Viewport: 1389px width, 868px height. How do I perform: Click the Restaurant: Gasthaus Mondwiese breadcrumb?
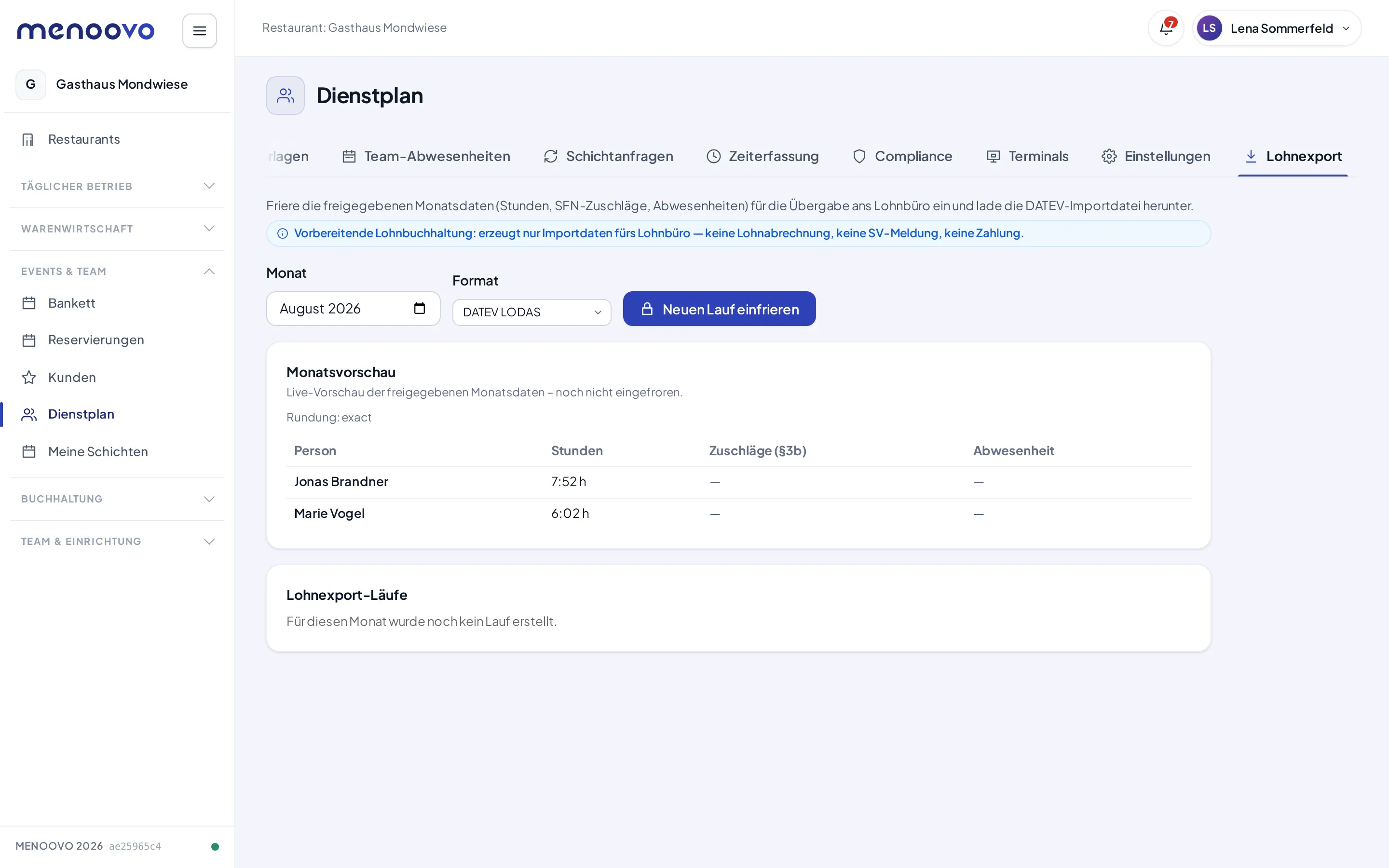[x=354, y=27]
